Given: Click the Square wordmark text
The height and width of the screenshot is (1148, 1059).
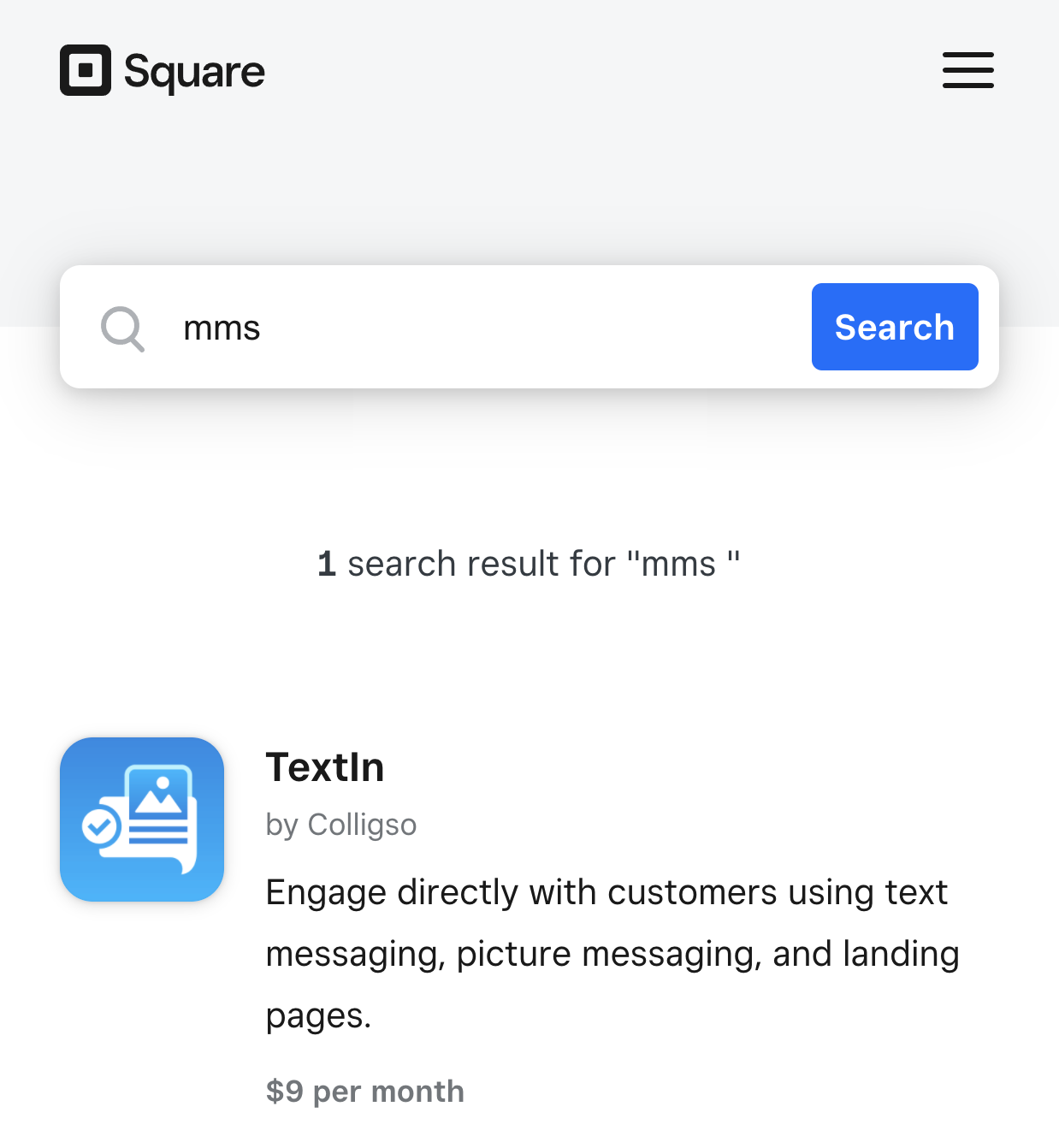Looking at the screenshot, I should coord(195,72).
